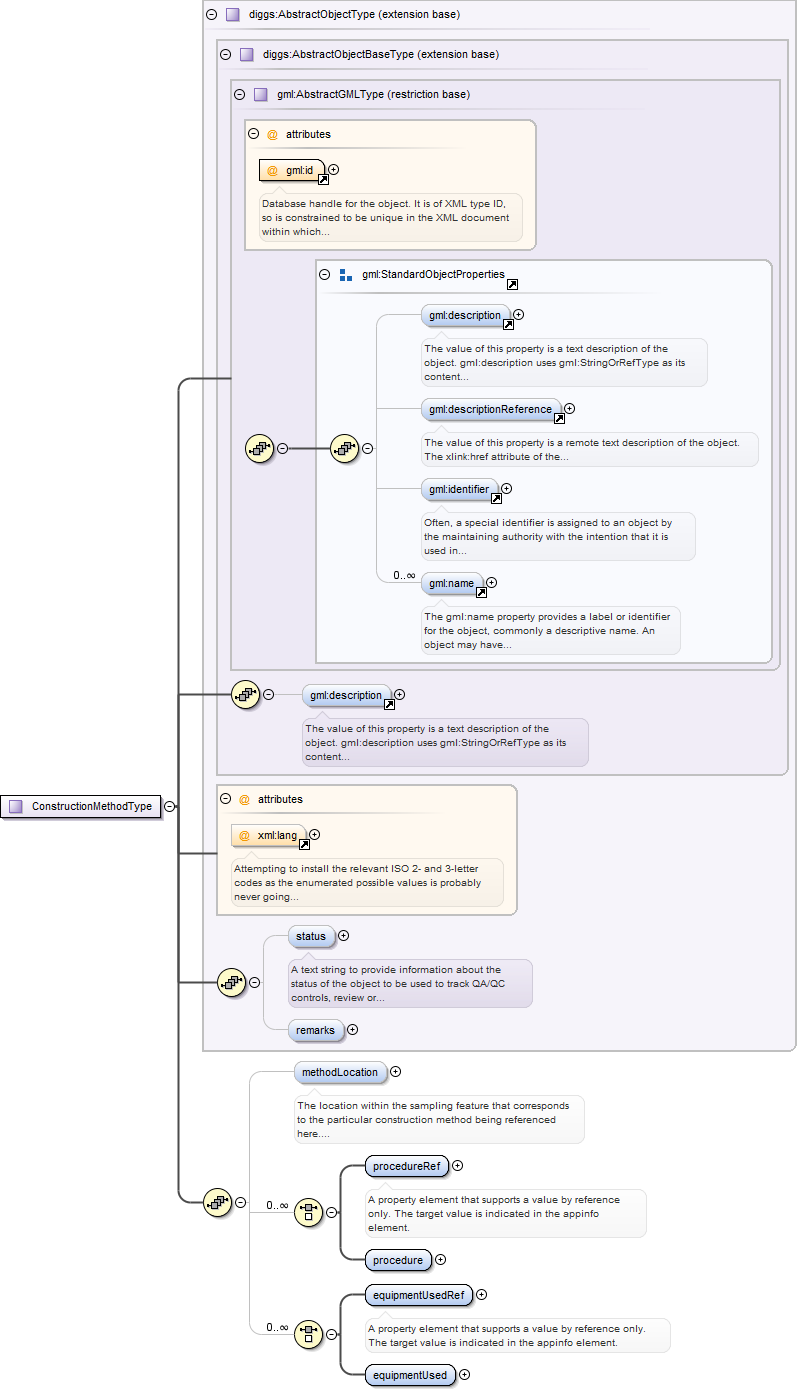Expand the procedure element plus icon
Screen dimensions: 798x1391
coord(441,1260)
